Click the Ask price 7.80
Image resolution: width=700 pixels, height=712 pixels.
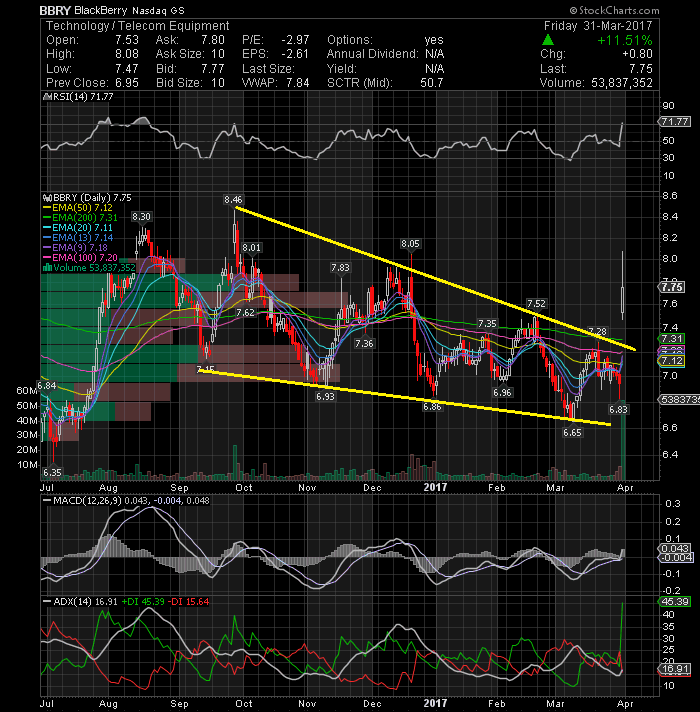(x=213, y=40)
